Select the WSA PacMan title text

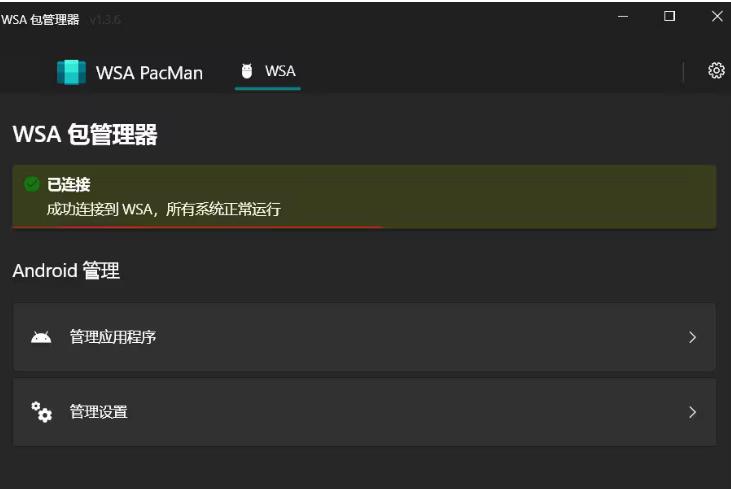149,73
